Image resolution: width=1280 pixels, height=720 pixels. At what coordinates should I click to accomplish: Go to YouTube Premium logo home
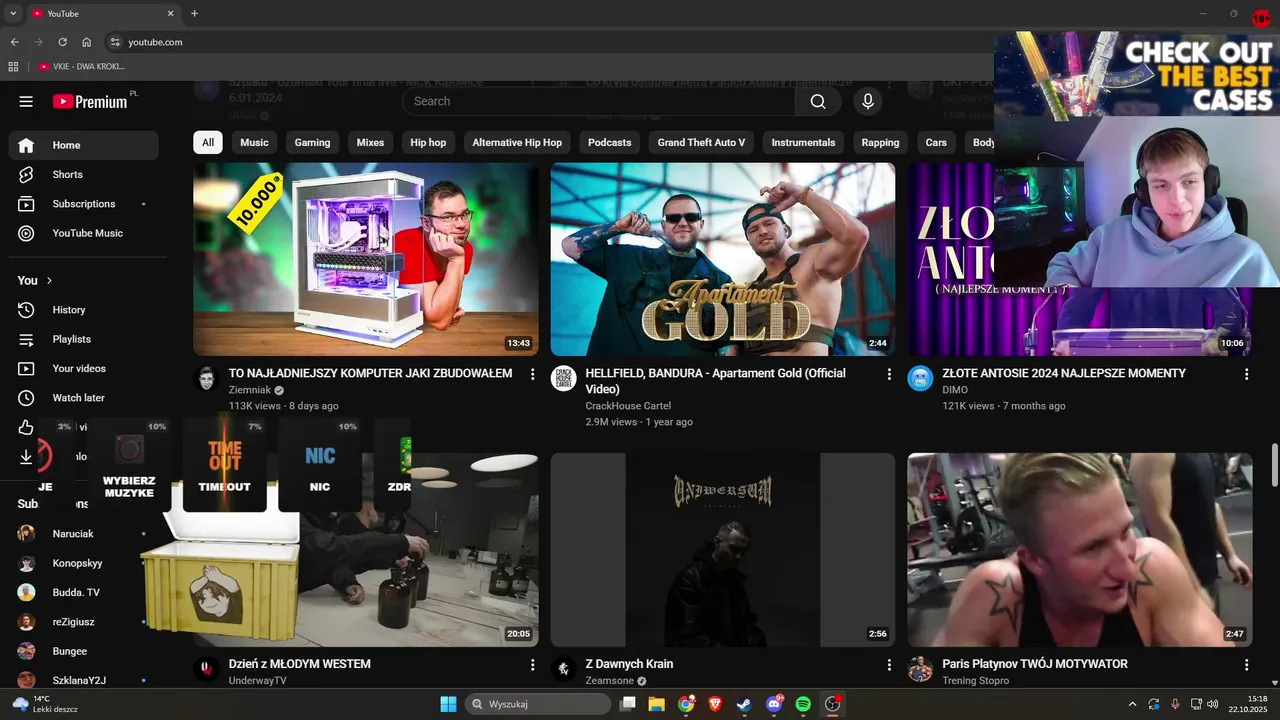point(90,101)
